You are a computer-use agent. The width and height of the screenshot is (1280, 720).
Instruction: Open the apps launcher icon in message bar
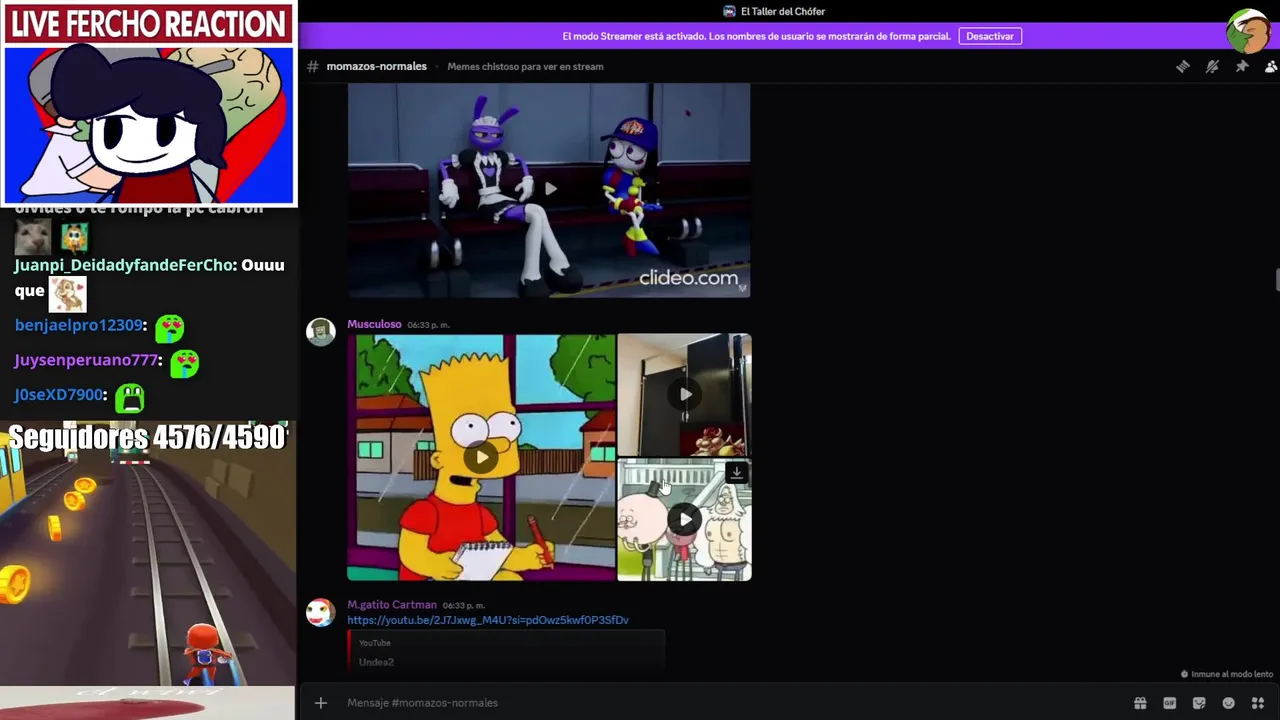click(x=1258, y=703)
